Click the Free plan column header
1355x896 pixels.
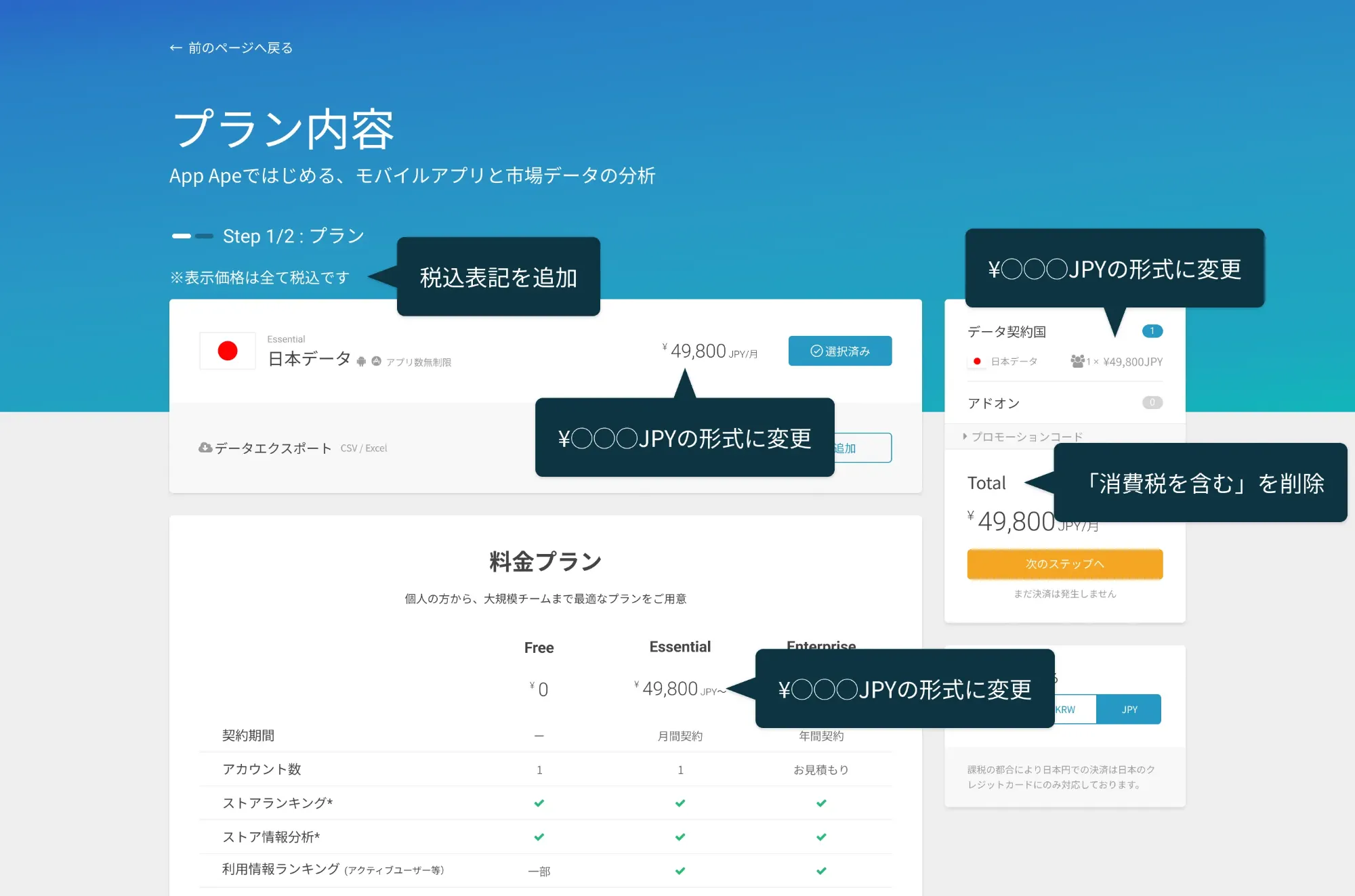point(539,647)
